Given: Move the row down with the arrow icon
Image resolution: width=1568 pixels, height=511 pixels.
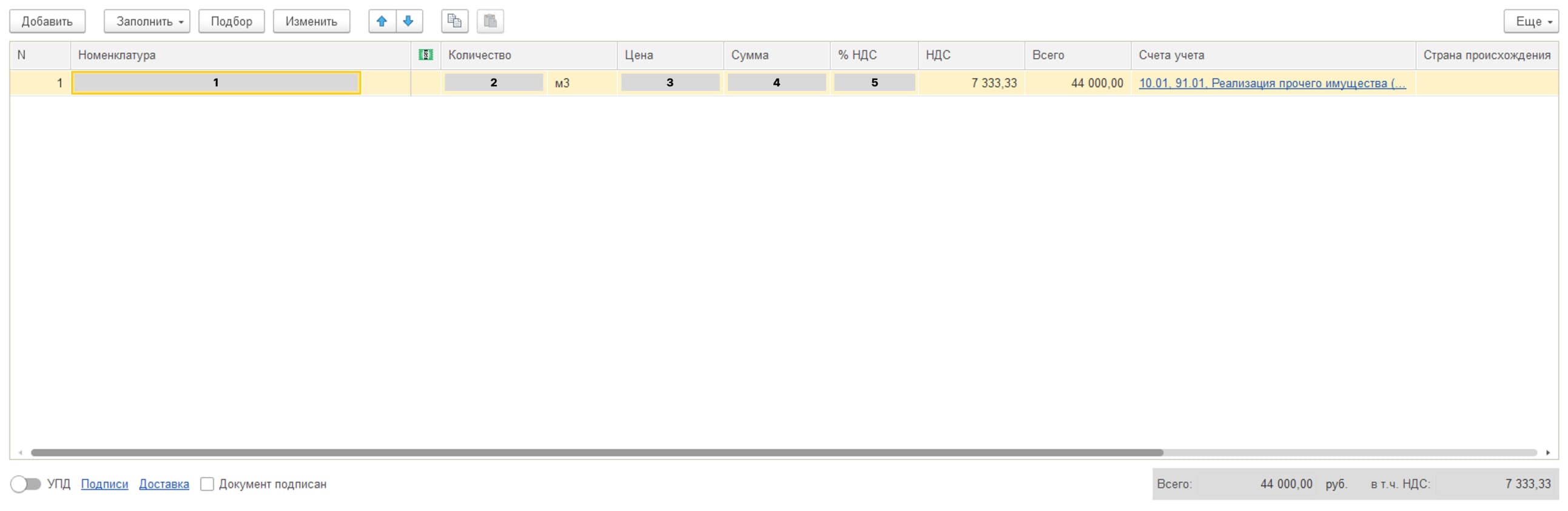Looking at the screenshot, I should click(x=408, y=21).
